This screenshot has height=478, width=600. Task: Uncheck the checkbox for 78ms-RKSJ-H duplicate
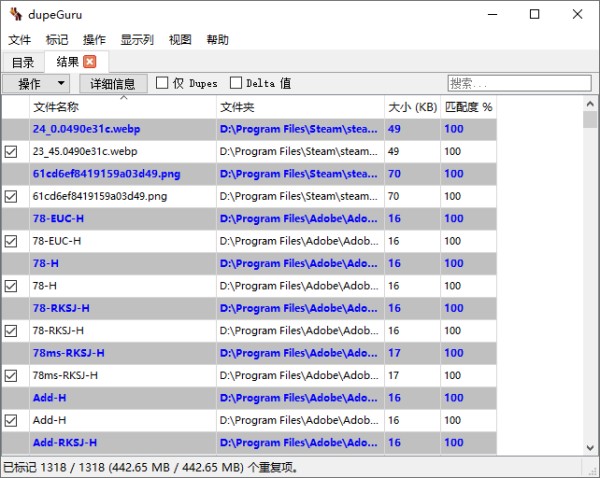click(11, 376)
